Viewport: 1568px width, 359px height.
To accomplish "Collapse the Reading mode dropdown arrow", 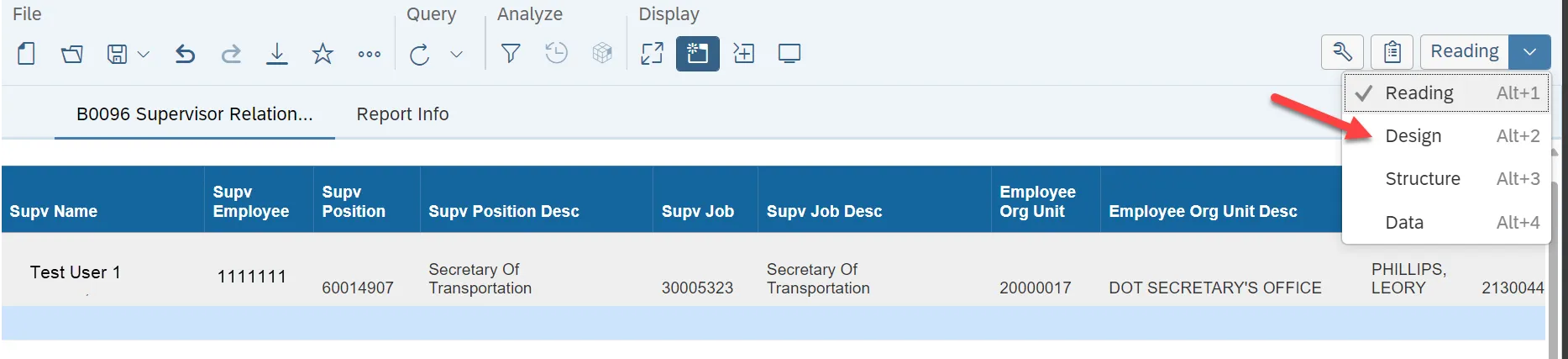I will 1529,52.
